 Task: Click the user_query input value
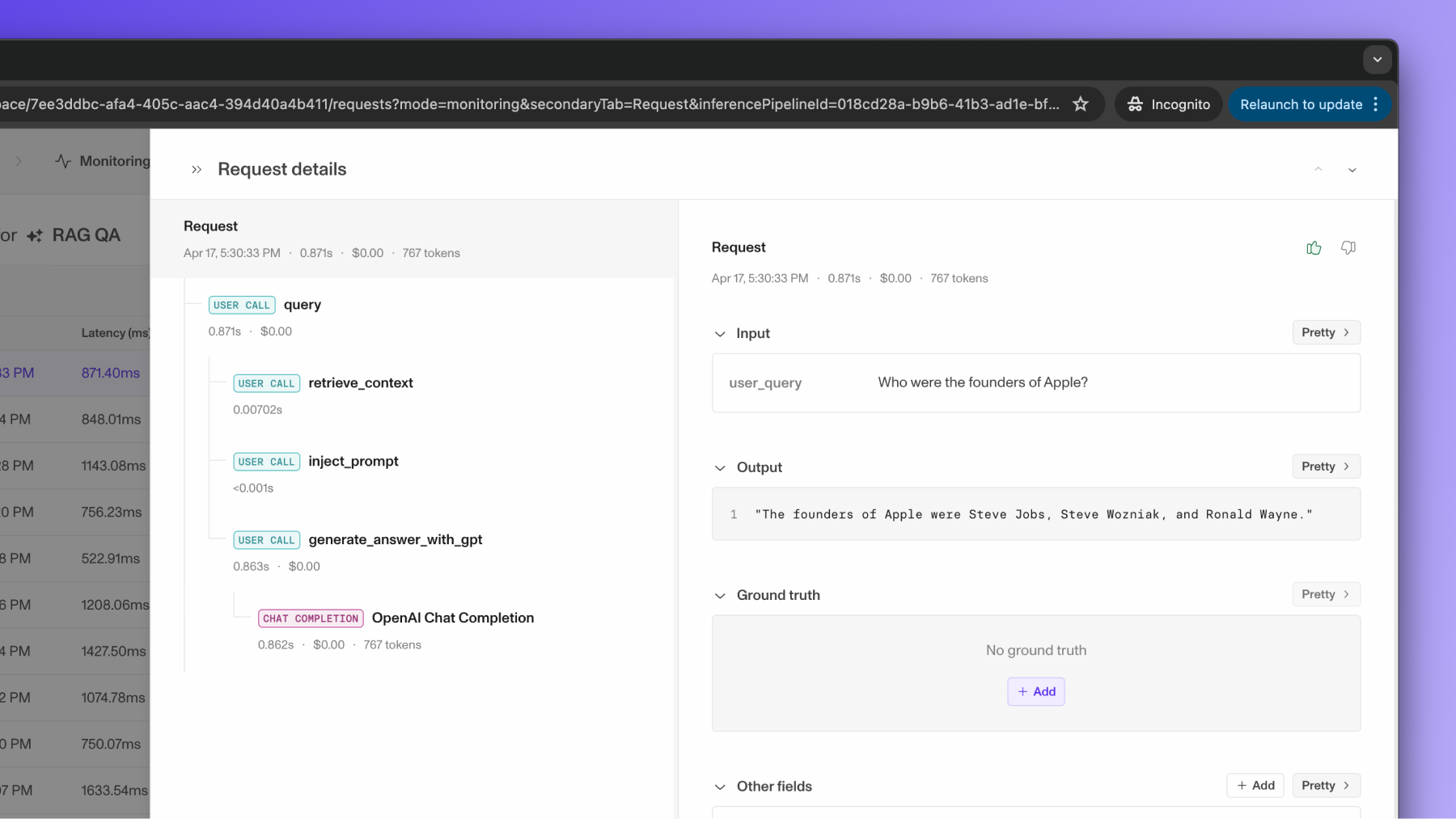(x=983, y=382)
